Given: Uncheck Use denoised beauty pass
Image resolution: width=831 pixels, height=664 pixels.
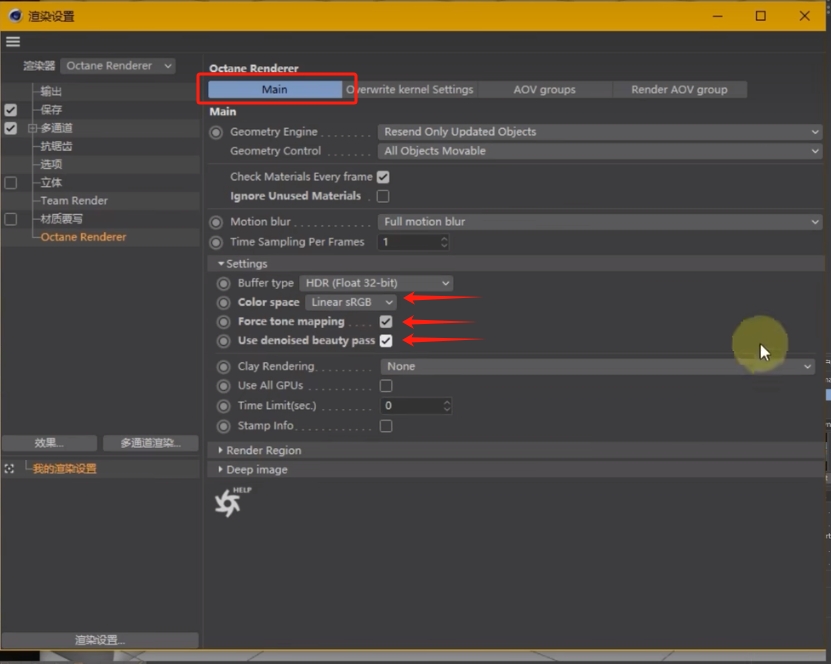Looking at the screenshot, I should pyautogui.click(x=386, y=340).
